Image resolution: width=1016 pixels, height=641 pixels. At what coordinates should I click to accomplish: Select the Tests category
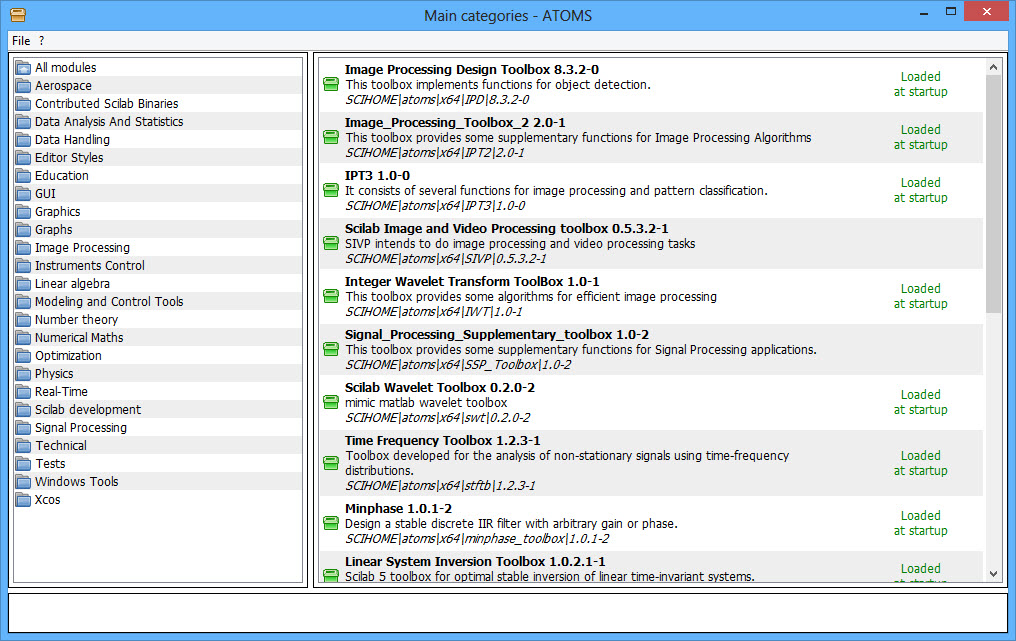(x=158, y=464)
